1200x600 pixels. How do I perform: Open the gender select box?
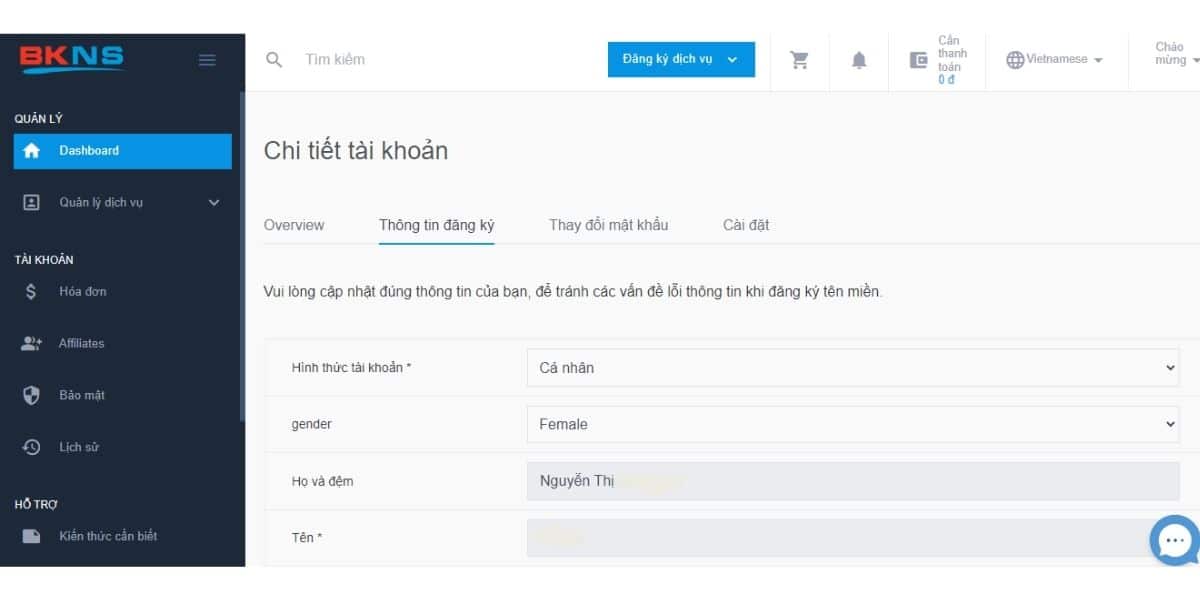[x=853, y=424]
